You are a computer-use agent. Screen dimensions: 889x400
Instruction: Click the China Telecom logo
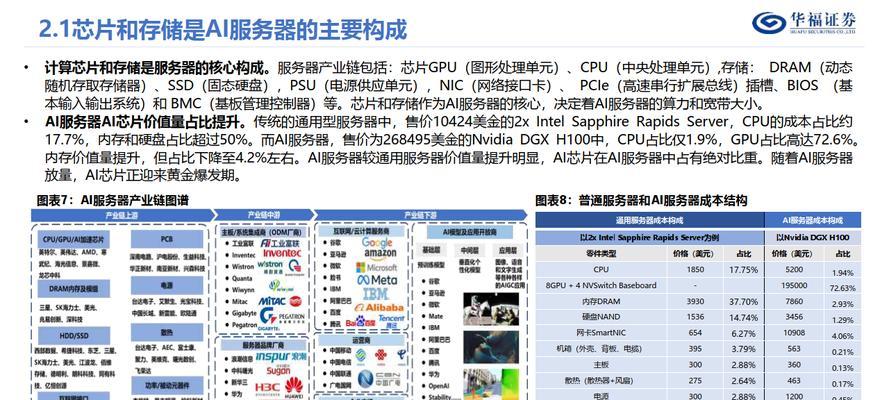tap(401, 356)
